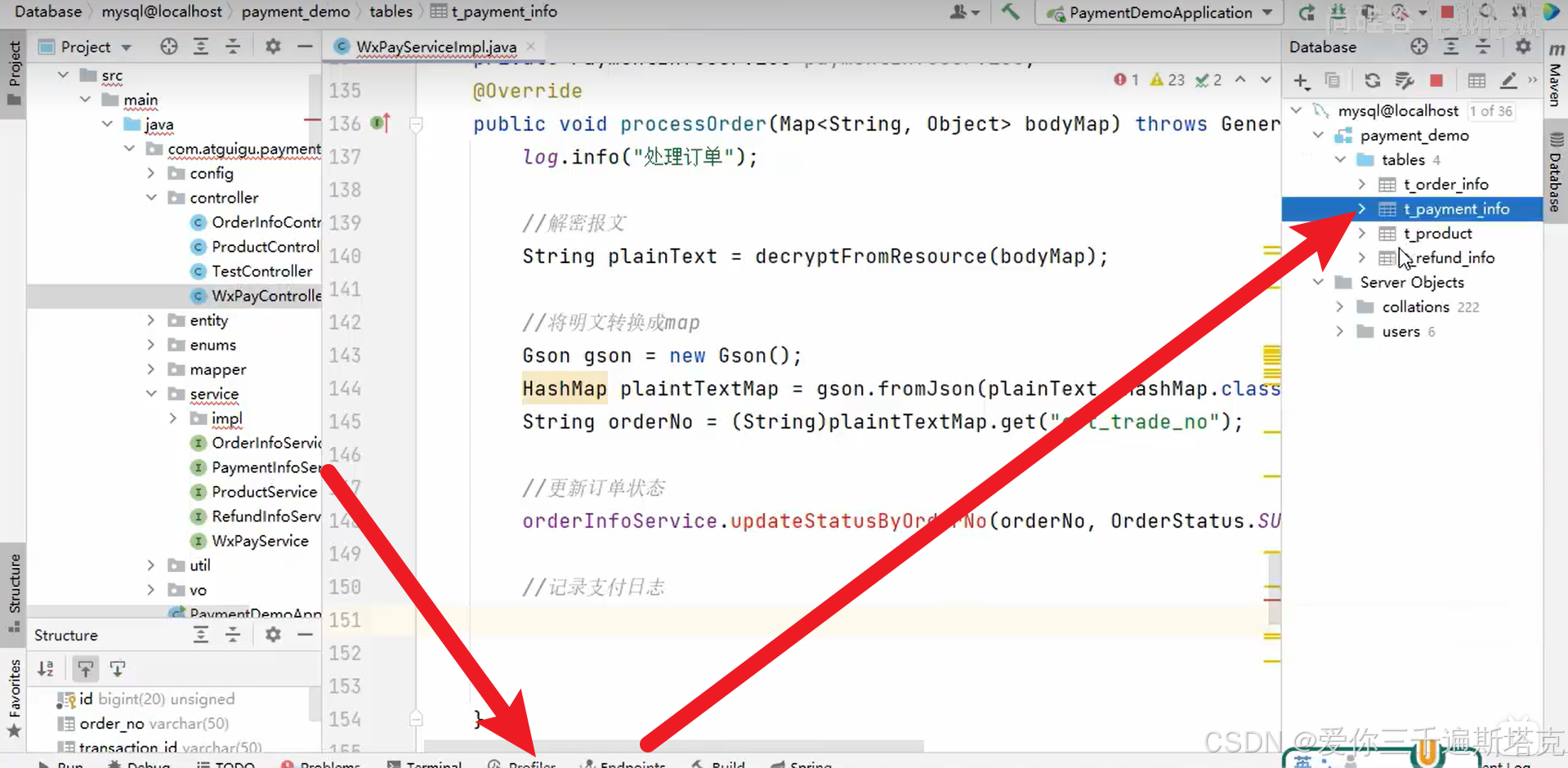Open Structure panel settings gear
This screenshot has height=768, width=1568.
pos(273,635)
